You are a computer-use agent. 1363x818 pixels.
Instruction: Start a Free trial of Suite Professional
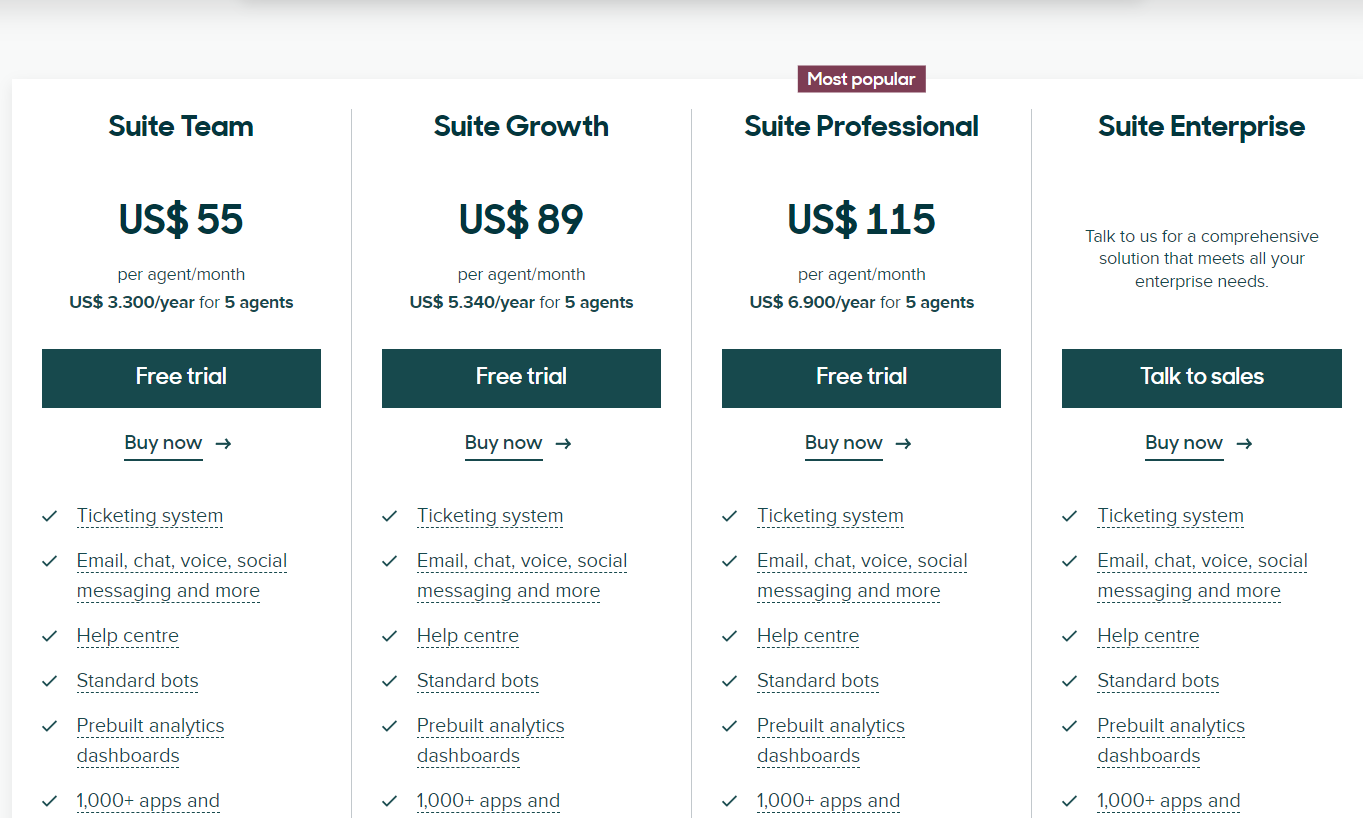pyautogui.click(x=861, y=378)
